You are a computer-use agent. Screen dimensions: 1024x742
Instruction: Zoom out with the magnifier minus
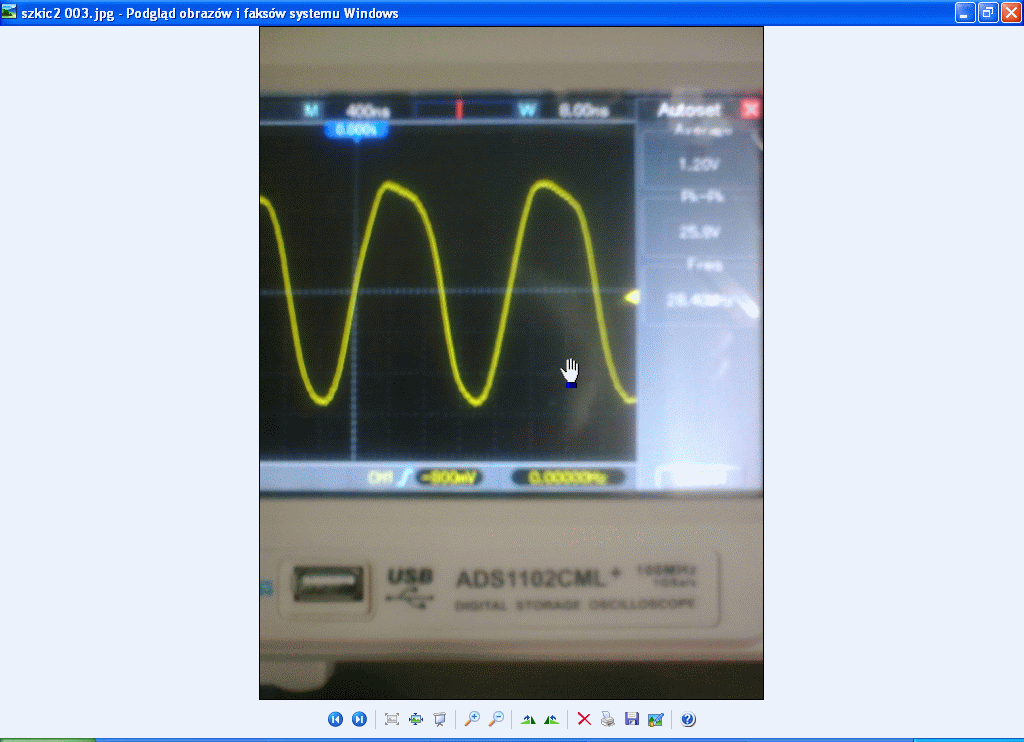click(495, 719)
